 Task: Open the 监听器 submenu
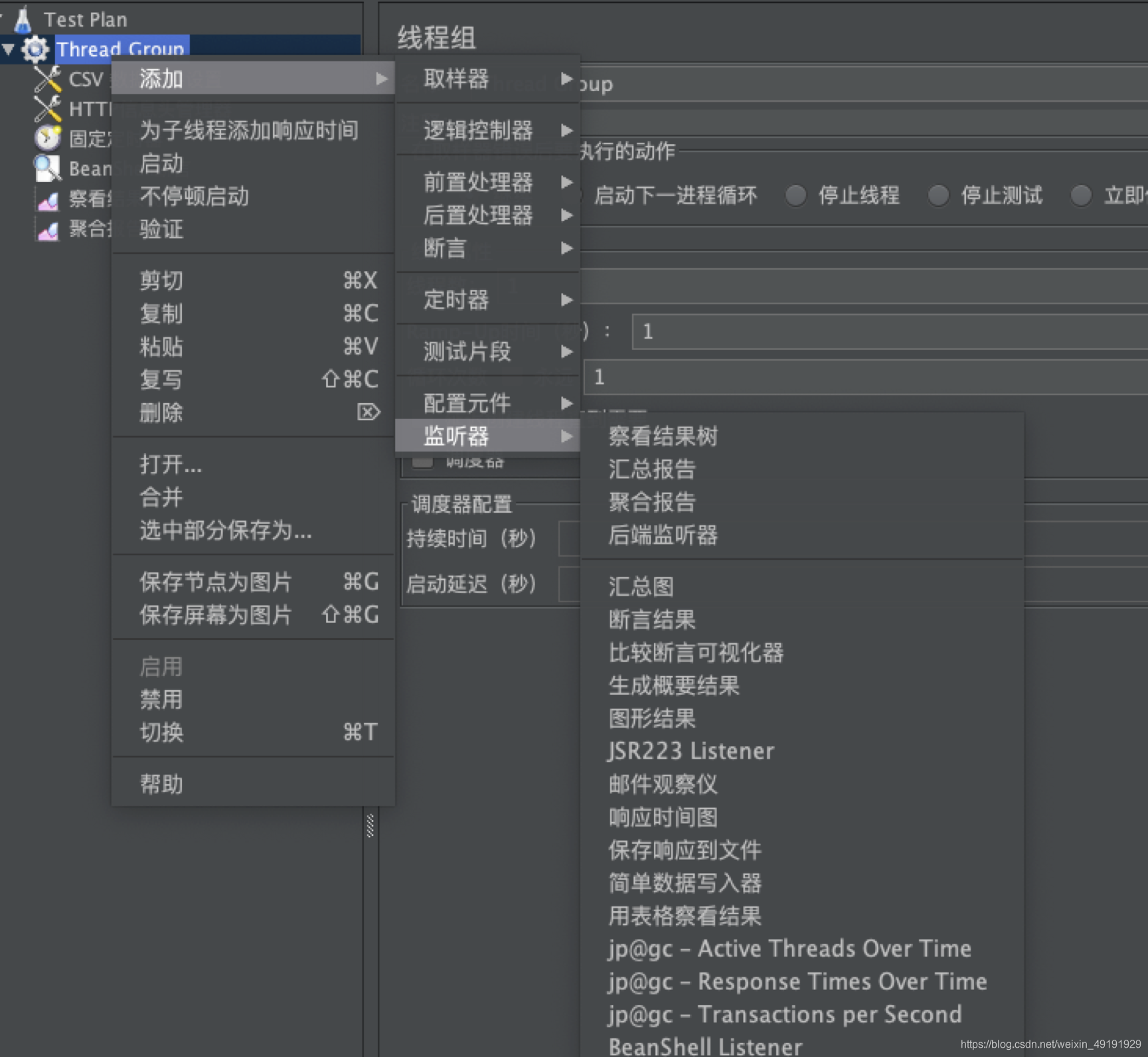point(488,436)
